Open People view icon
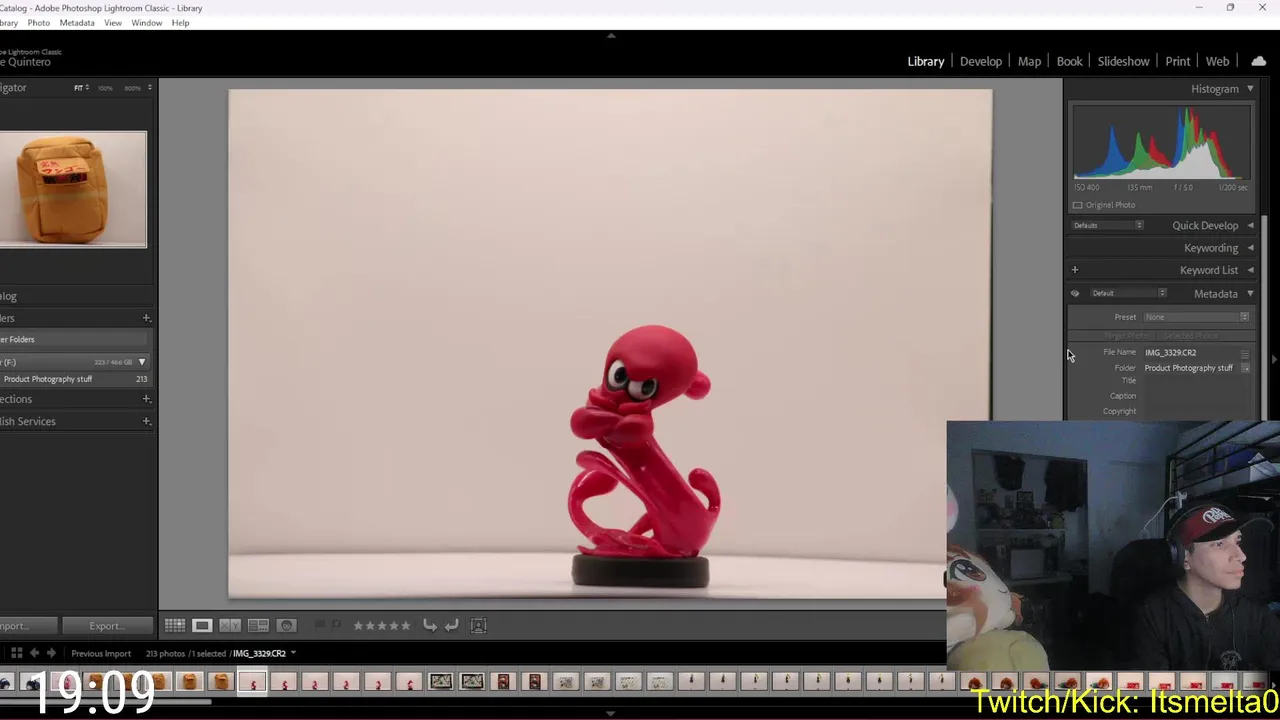Image resolution: width=1280 pixels, height=720 pixels. [287, 625]
